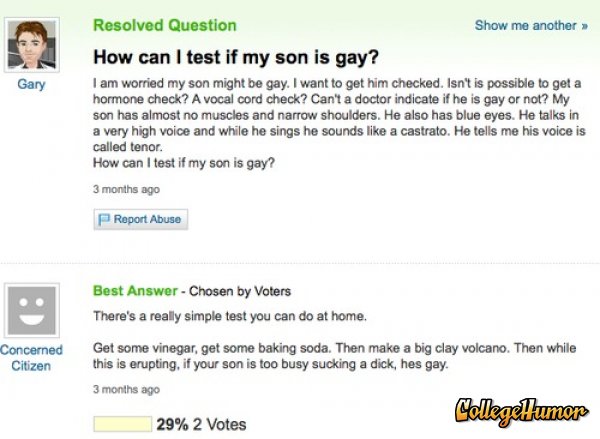
Task: Click the question's 3 months ago timestamp
Action: coord(125,189)
